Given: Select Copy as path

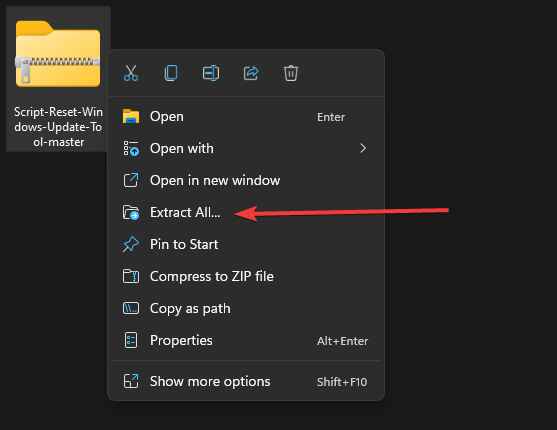Looking at the screenshot, I should (246, 308).
